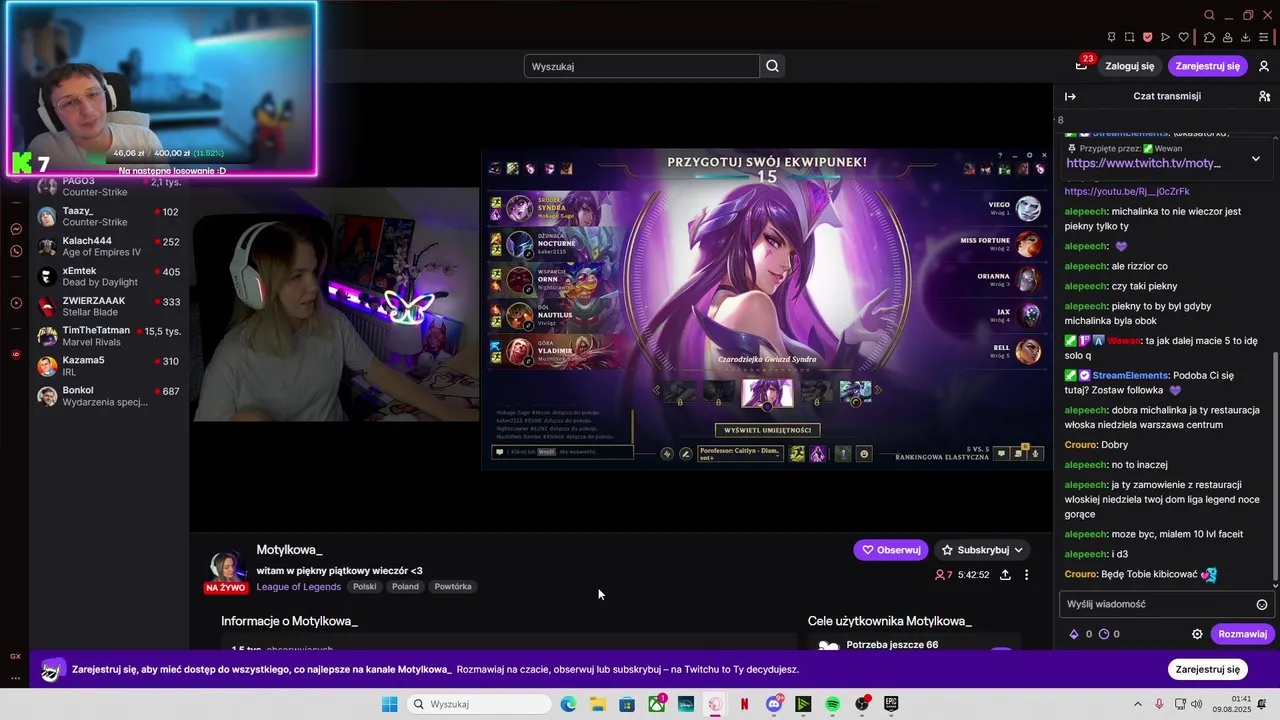This screenshot has height=720, width=1280.
Task: Share the Motylkowa_ stream
Action: 1005,575
